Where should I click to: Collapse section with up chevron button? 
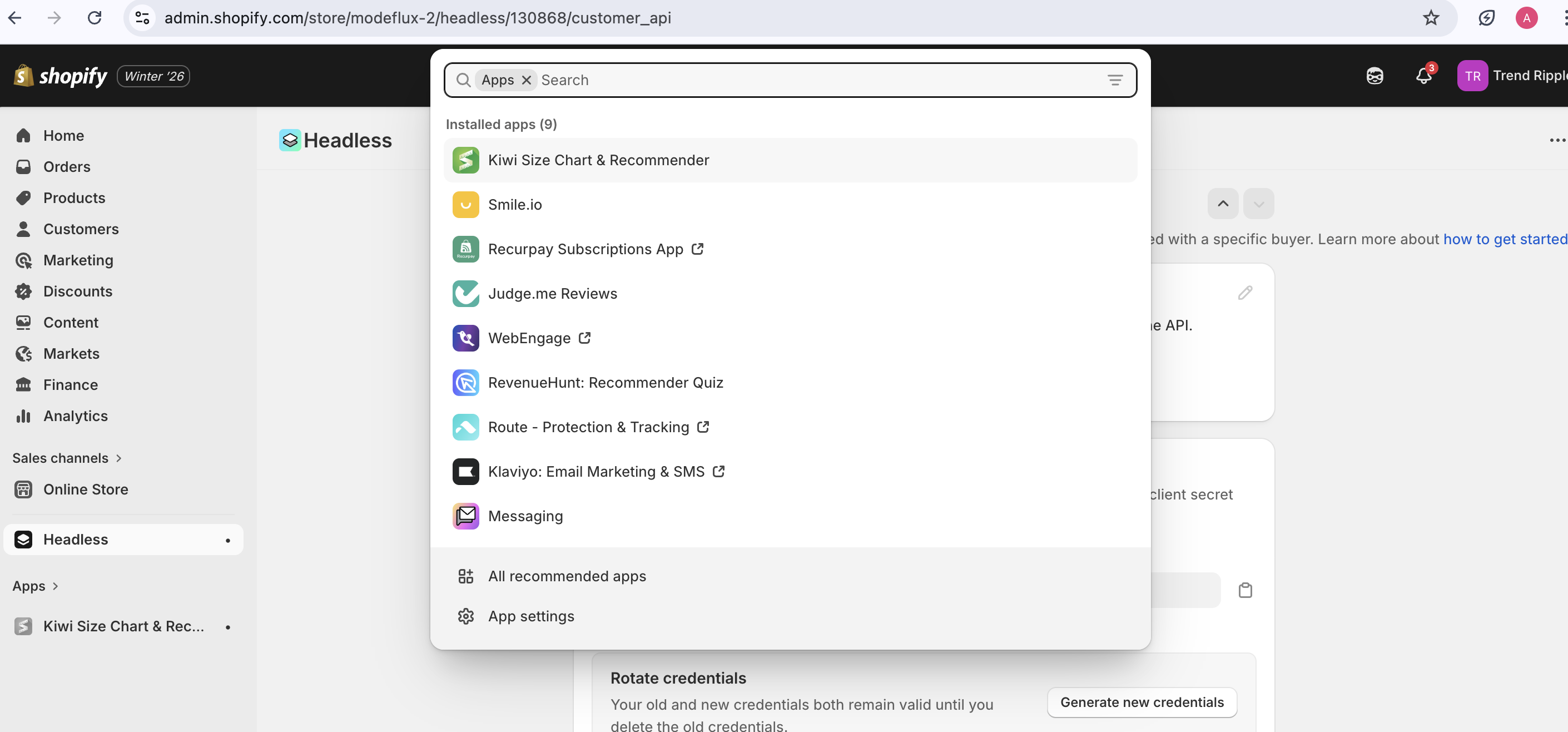tap(1222, 204)
